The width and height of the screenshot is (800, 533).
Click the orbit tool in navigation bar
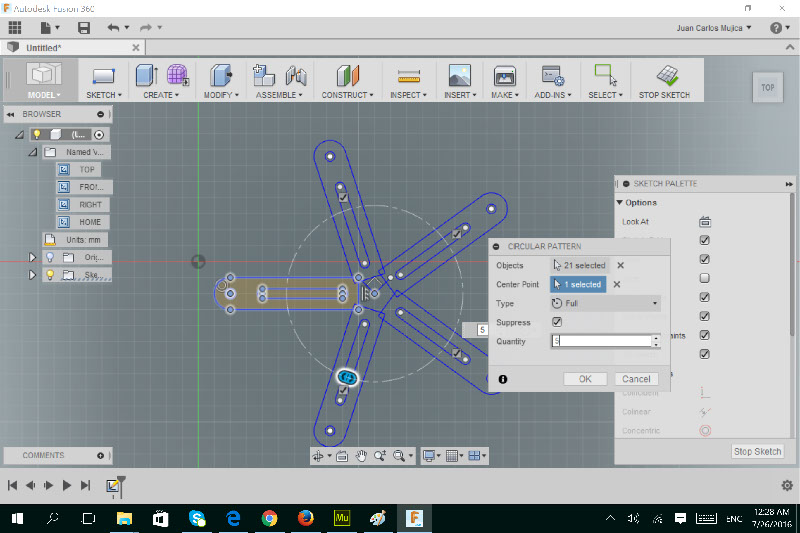point(318,456)
